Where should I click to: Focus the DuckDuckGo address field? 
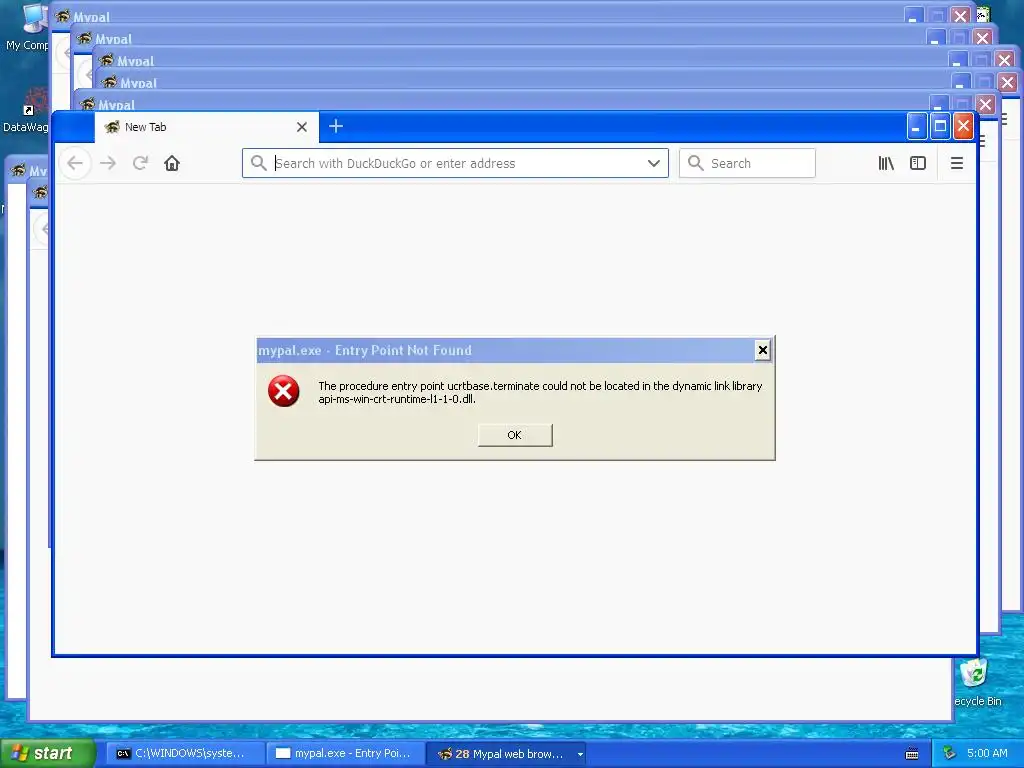click(455, 163)
